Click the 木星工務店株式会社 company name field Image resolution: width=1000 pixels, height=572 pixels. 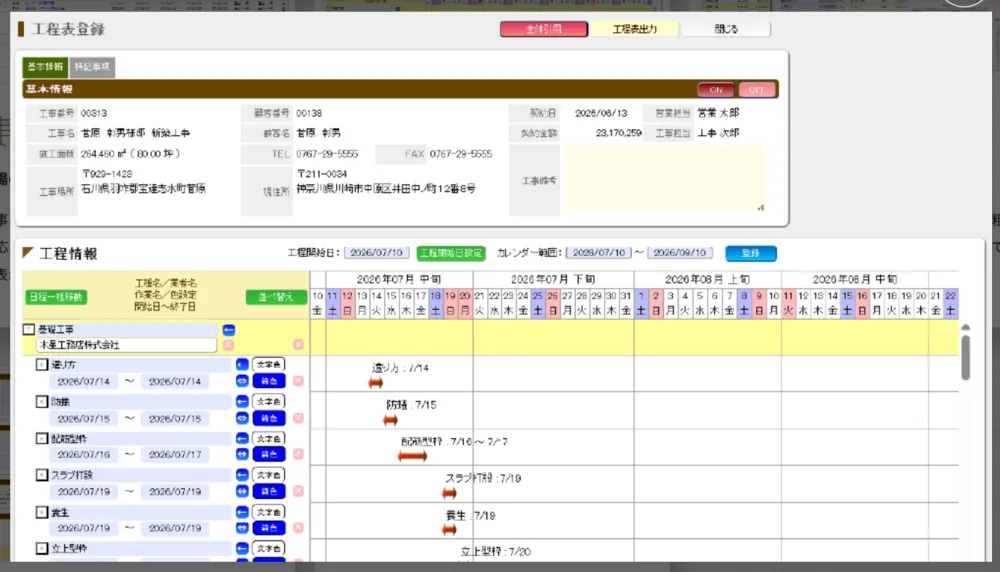pos(126,345)
